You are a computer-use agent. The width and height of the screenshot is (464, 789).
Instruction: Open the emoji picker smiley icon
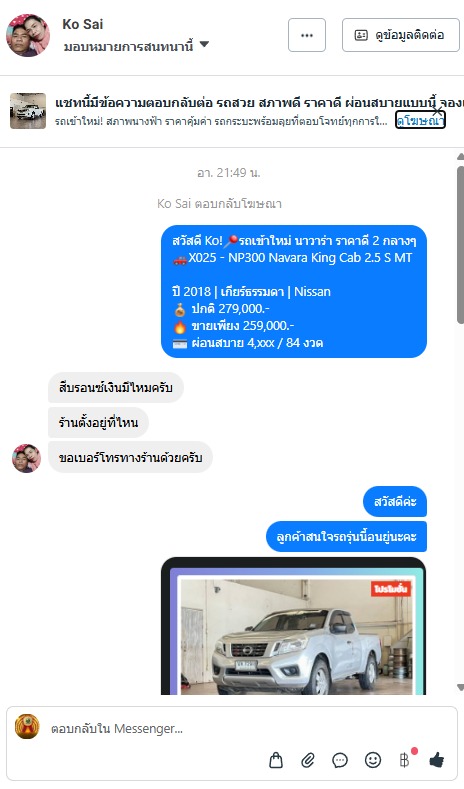pyautogui.click(x=373, y=760)
